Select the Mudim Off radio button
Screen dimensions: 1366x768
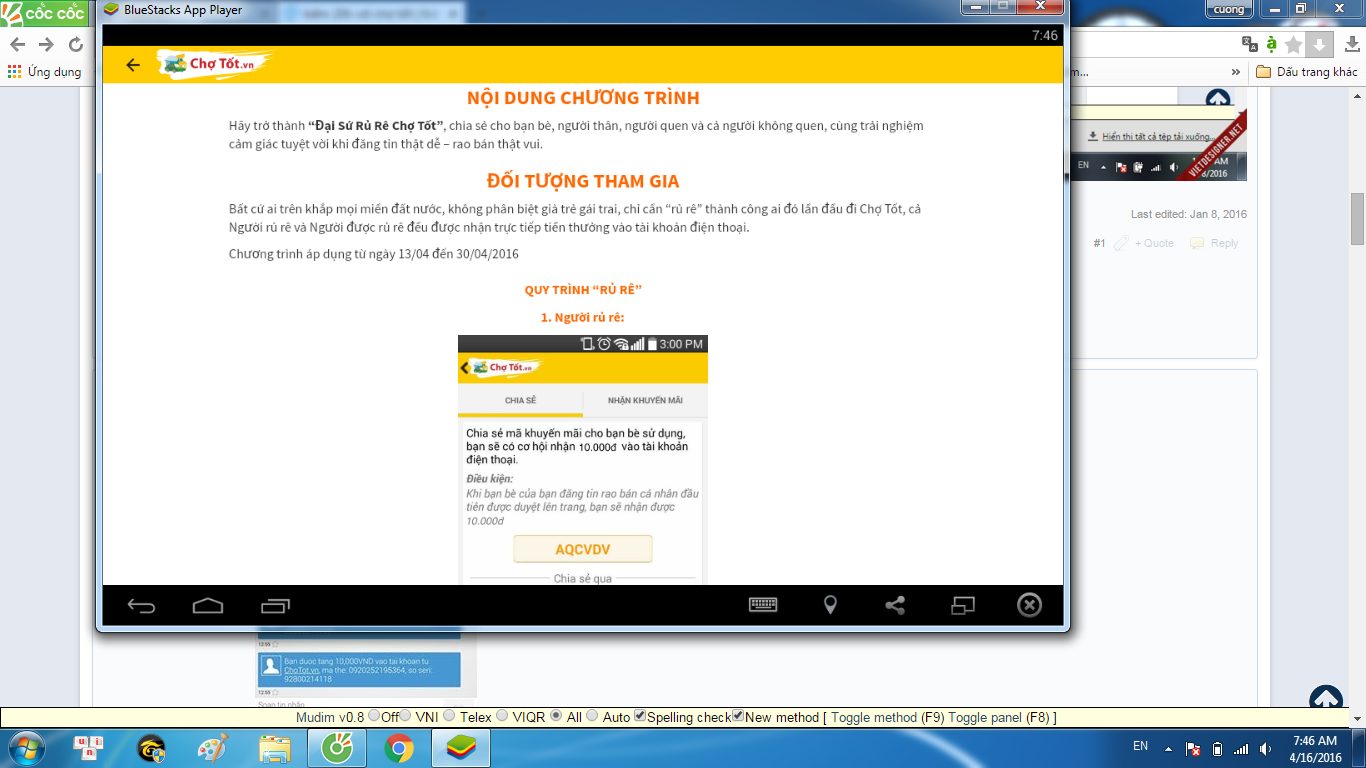click(x=374, y=716)
